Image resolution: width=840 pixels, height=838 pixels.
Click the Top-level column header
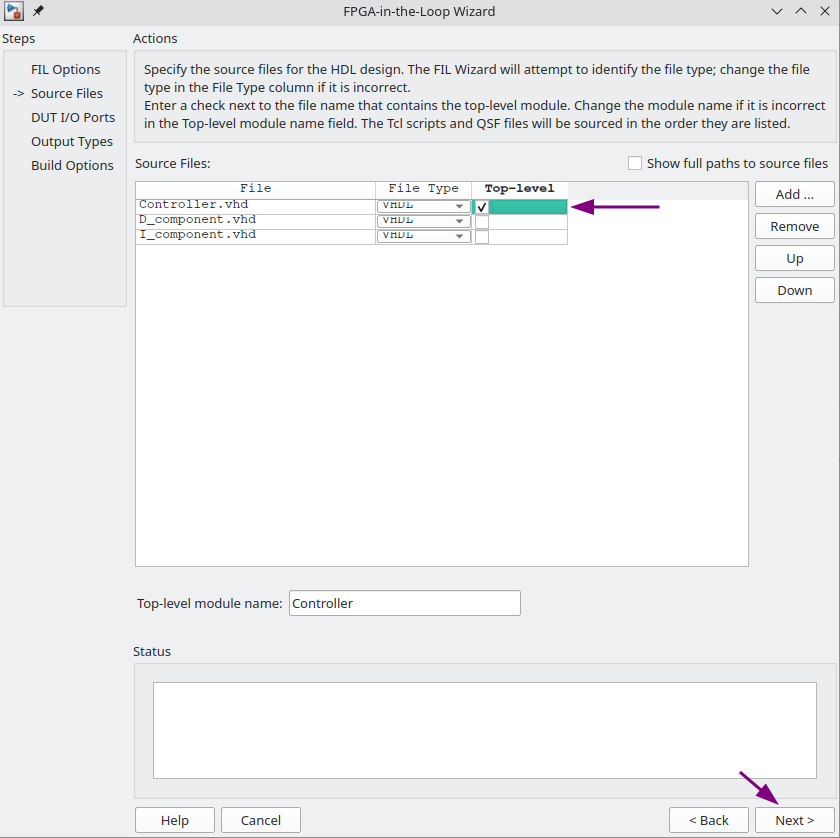click(x=520, y=189)
